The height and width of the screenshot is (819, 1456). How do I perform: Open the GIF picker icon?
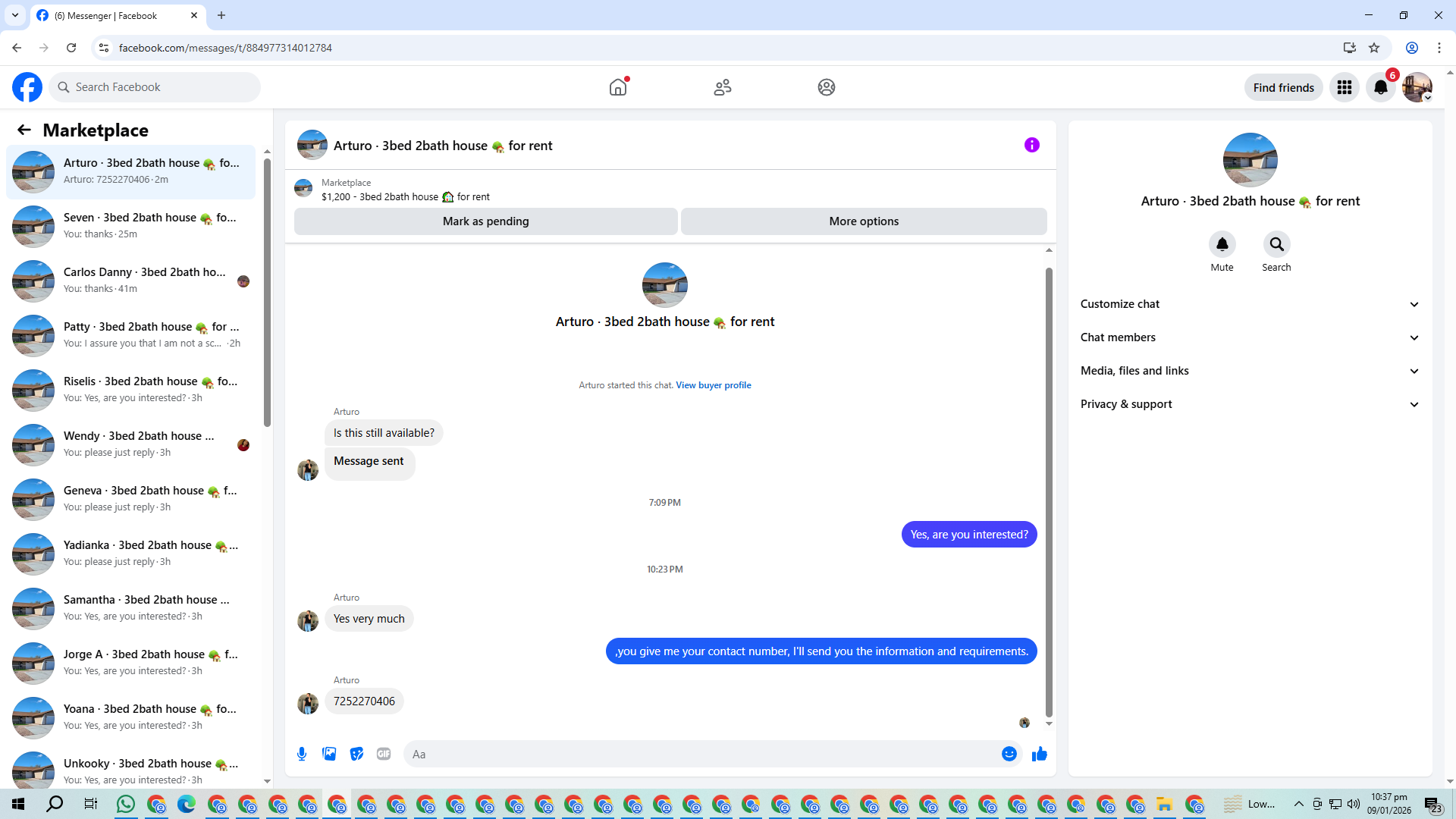coord(384,754)
